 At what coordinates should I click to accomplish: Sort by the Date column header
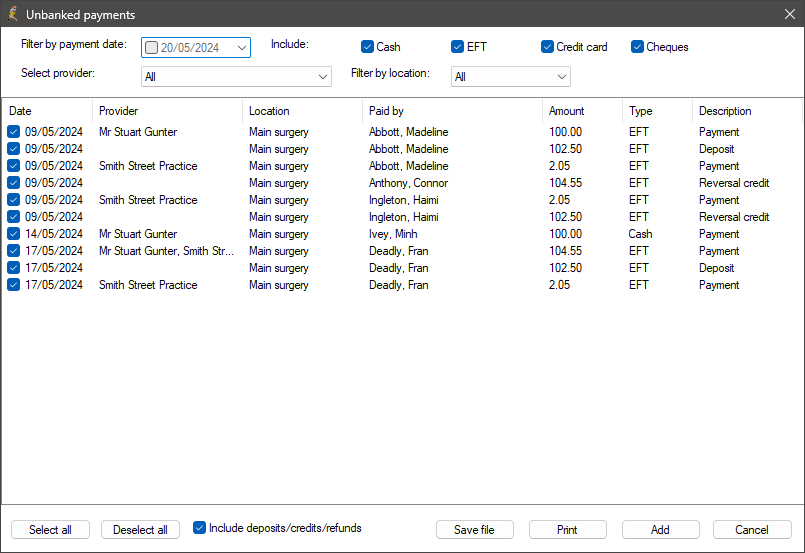pos(47,111)
